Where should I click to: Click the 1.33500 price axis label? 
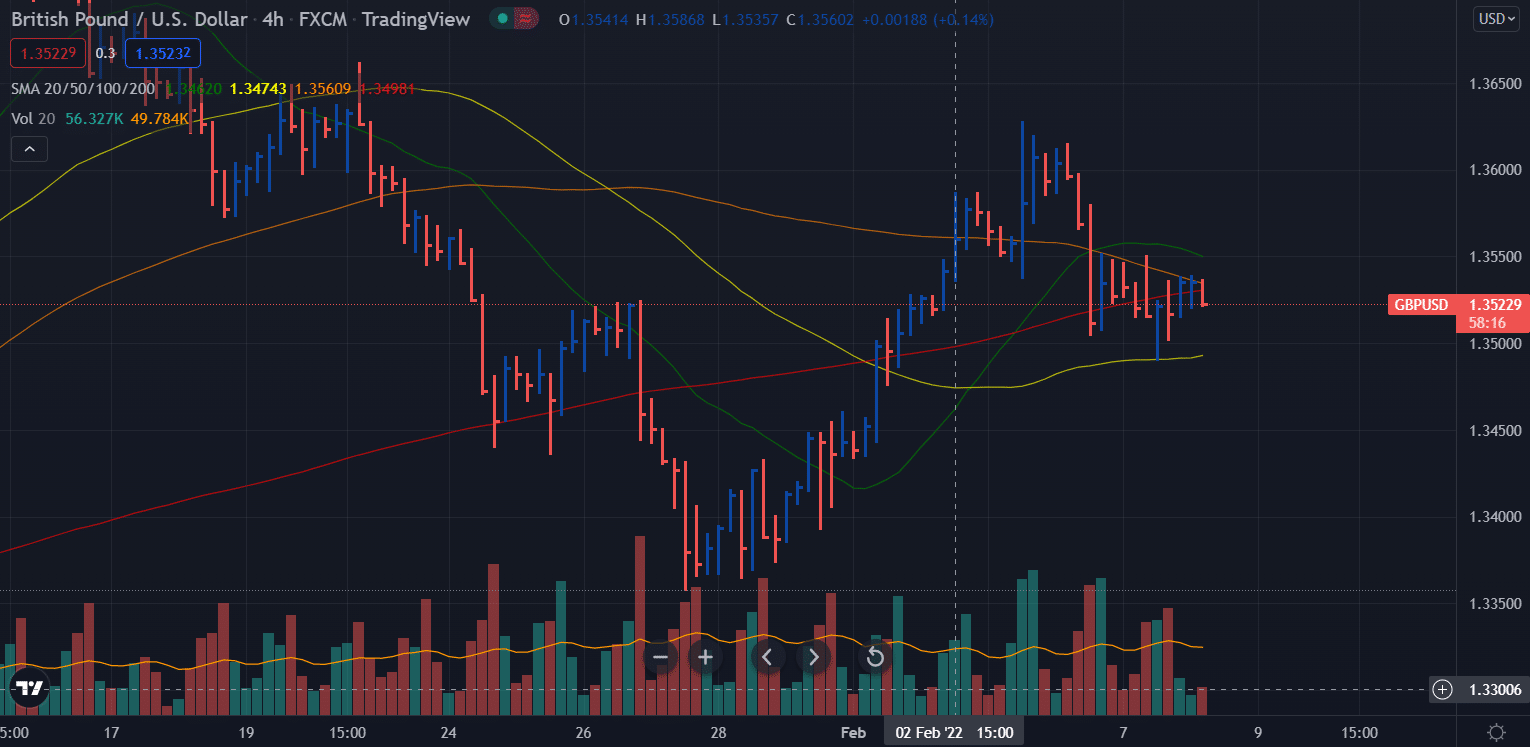(1494, 604)
